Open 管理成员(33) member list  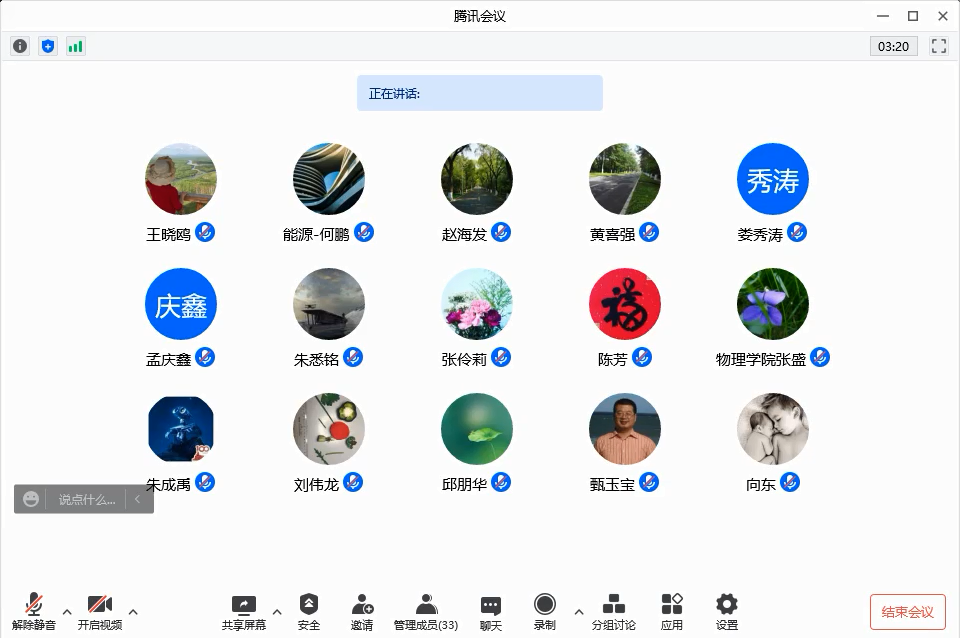tap(426, 611)
